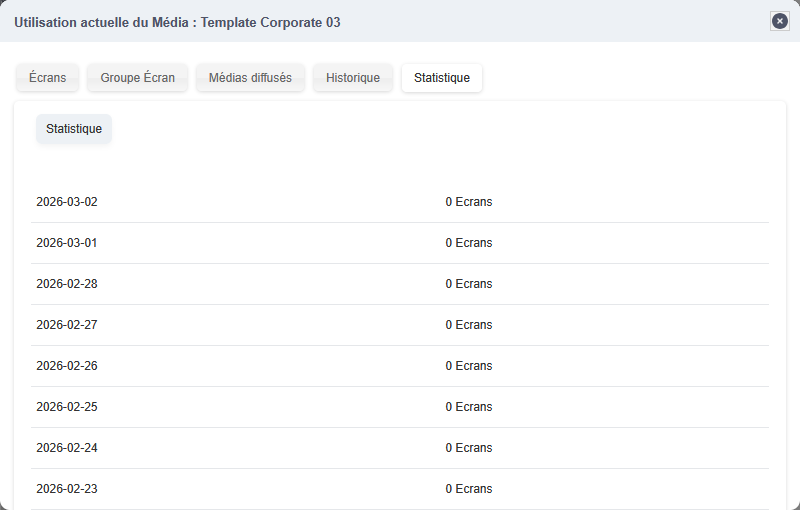This screenshot has width=800, height=510.
Task: Select the 2026-03-02 date row
Action: tap(67, 202)
